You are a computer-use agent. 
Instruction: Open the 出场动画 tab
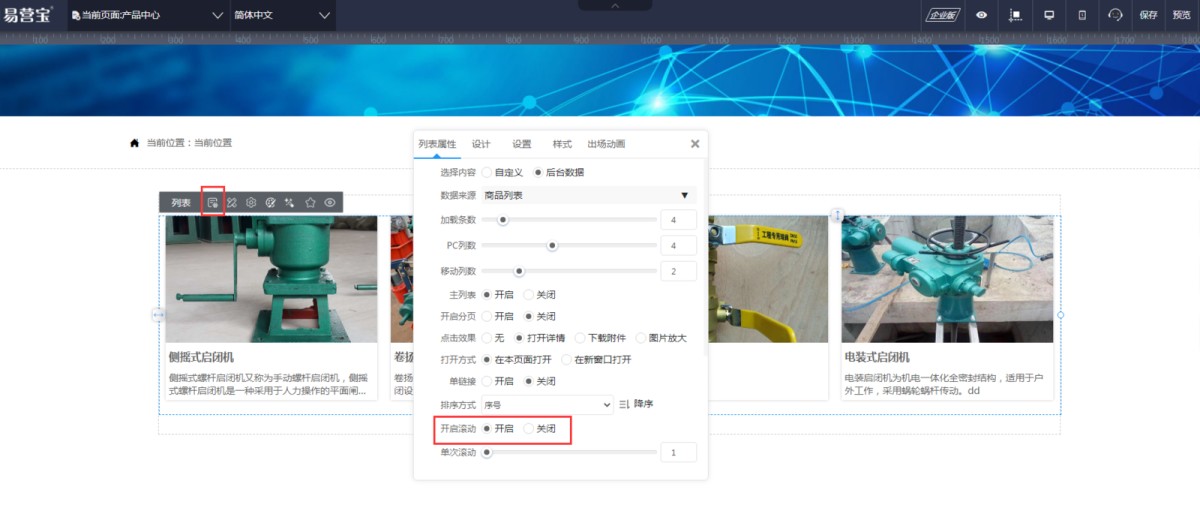click(606, 144)
